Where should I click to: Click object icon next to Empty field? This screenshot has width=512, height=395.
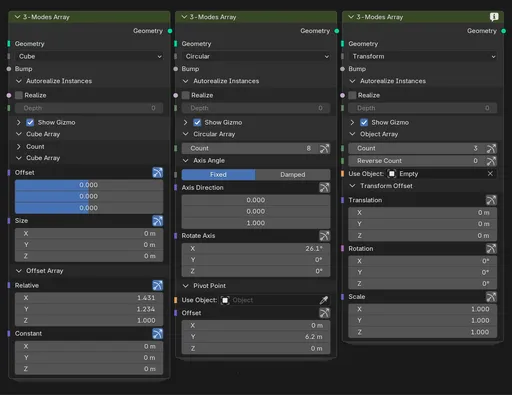click(392, 174)
